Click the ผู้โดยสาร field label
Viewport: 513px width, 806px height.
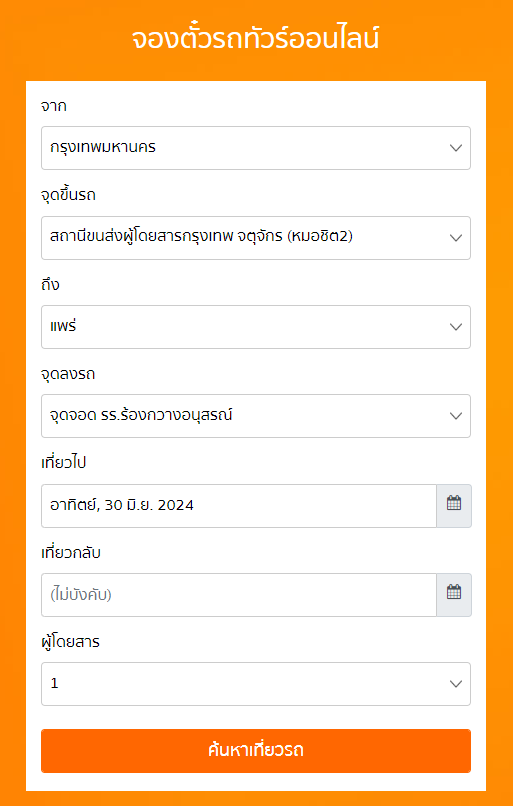coord(70,642)
